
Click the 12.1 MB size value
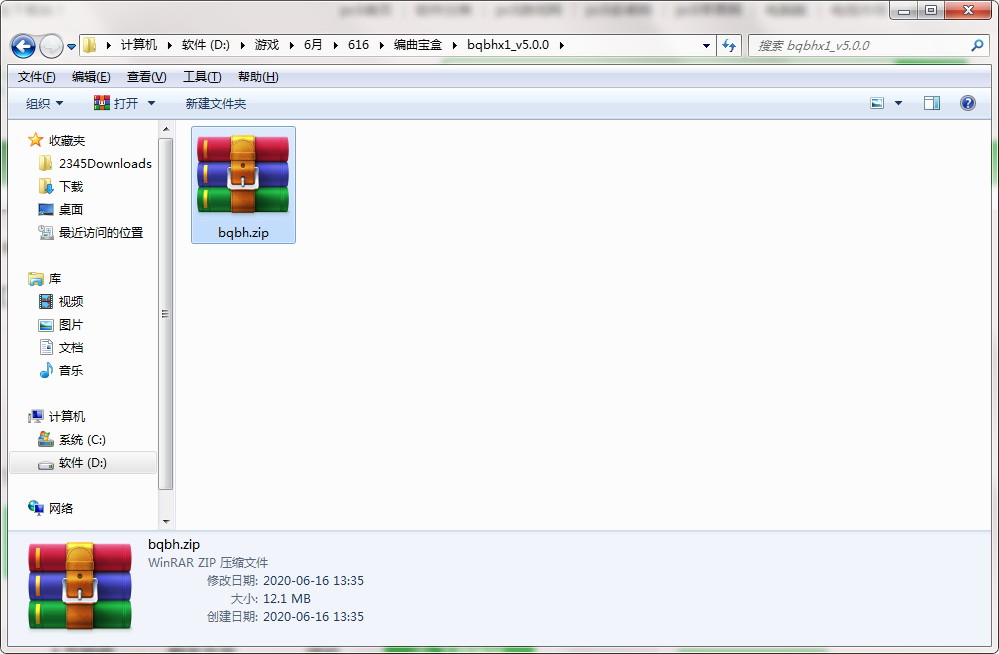click(287, 599)
